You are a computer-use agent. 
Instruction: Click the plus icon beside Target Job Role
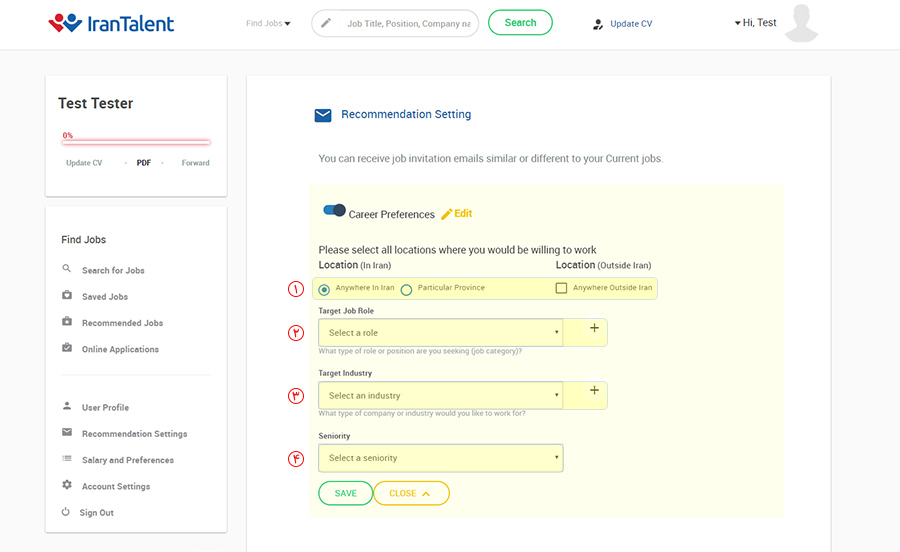594,328
